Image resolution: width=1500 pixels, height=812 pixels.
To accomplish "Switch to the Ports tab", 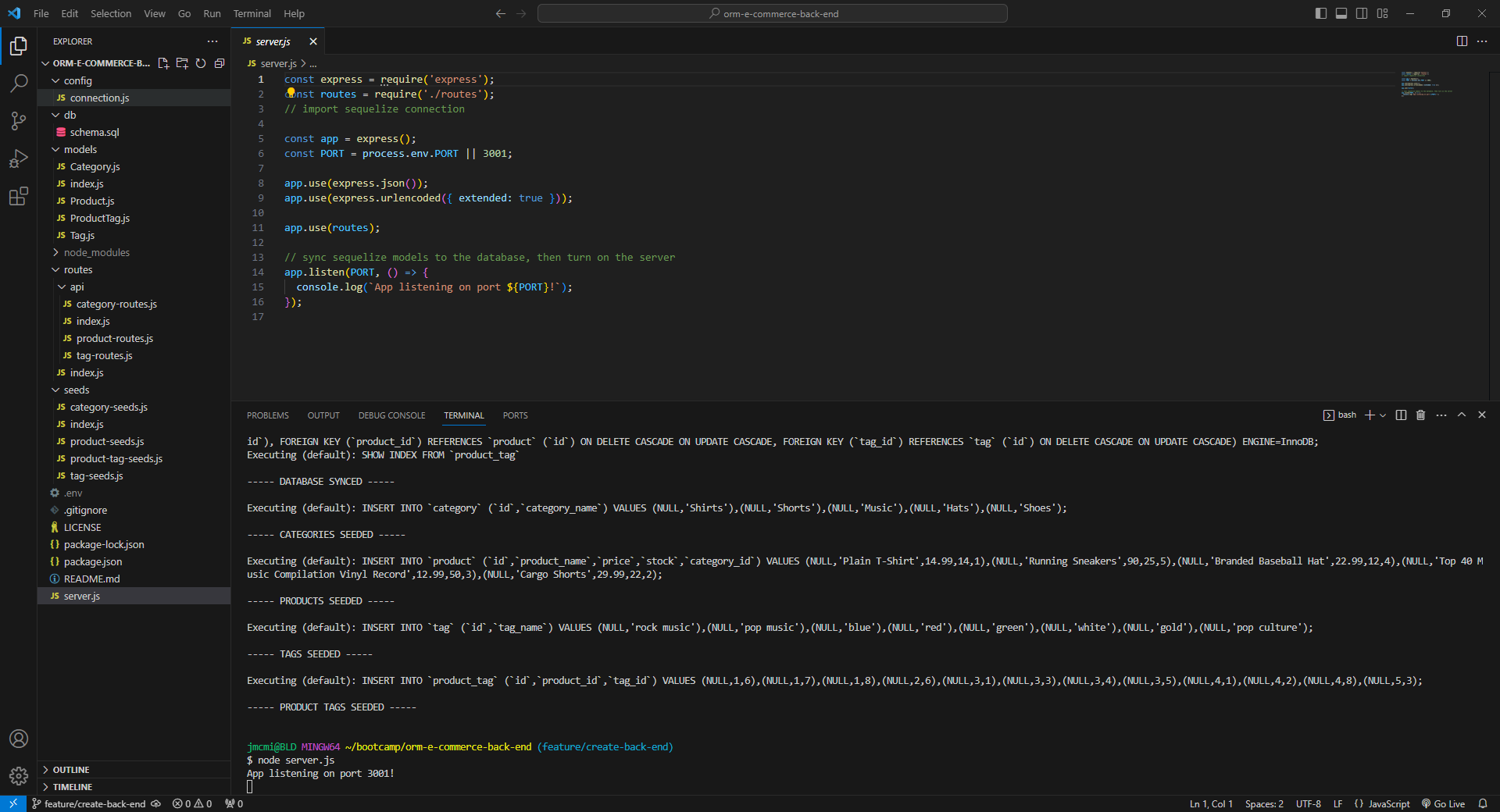I will [x=515, y=415].
